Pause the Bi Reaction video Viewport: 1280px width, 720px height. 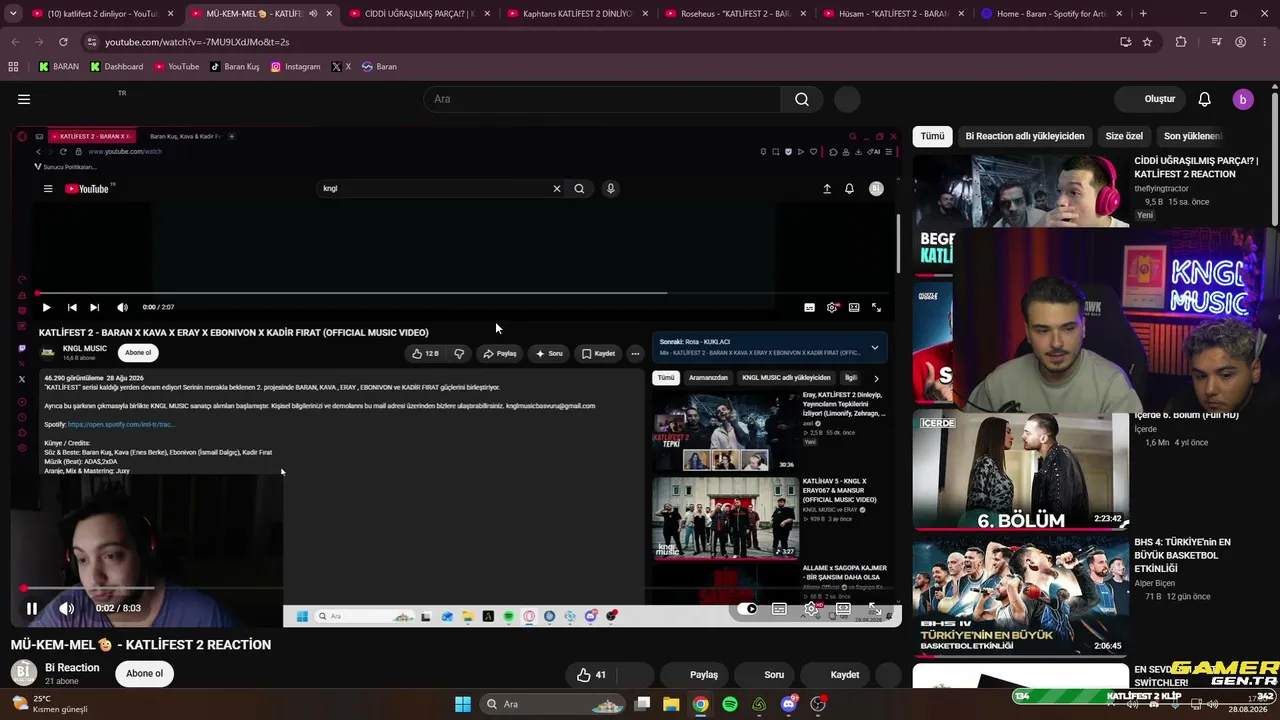[x=32, y=608]
